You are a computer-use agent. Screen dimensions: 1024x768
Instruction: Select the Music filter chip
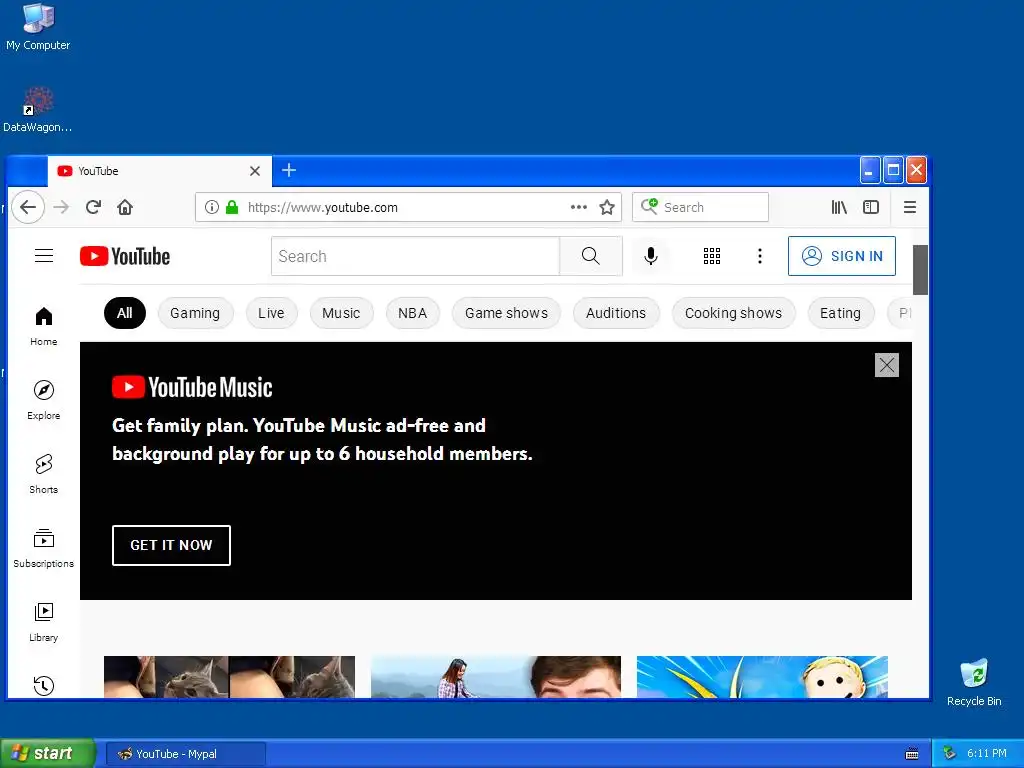pos(341,313)
